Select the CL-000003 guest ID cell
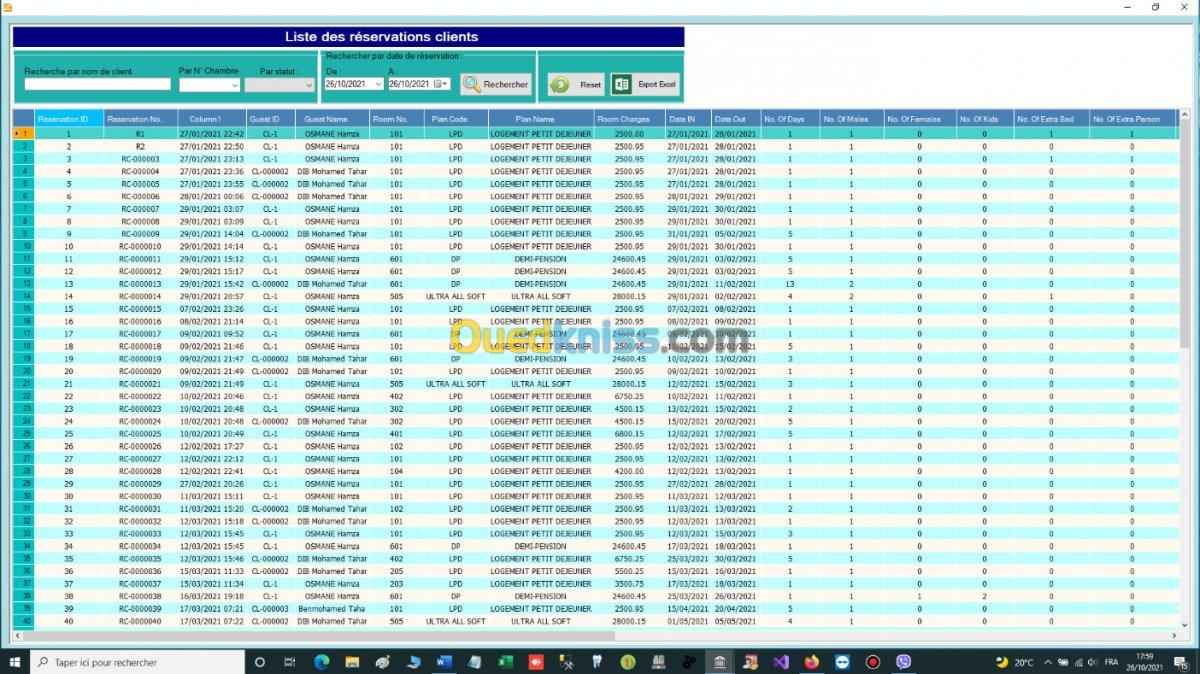 pyautogui.click(x=270, y=609)
